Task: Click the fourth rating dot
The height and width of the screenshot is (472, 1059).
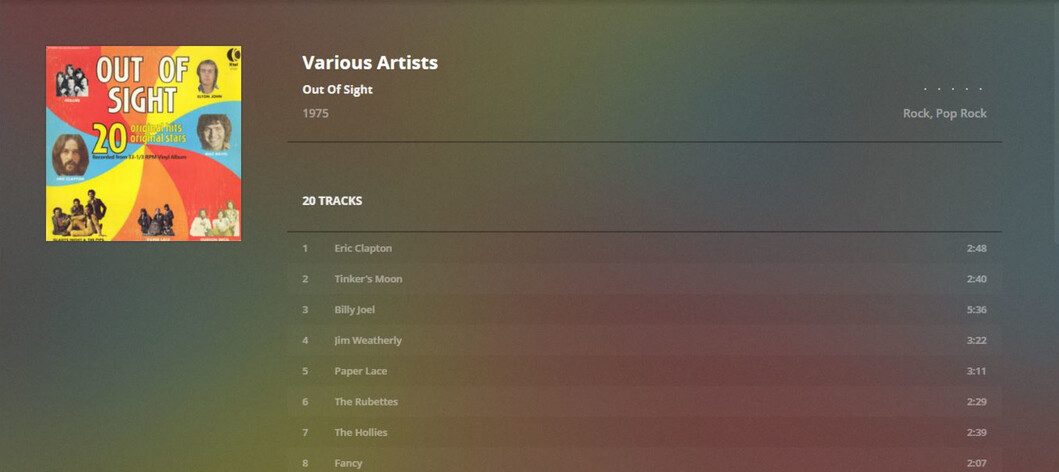Action: click(x=967, y=90)
